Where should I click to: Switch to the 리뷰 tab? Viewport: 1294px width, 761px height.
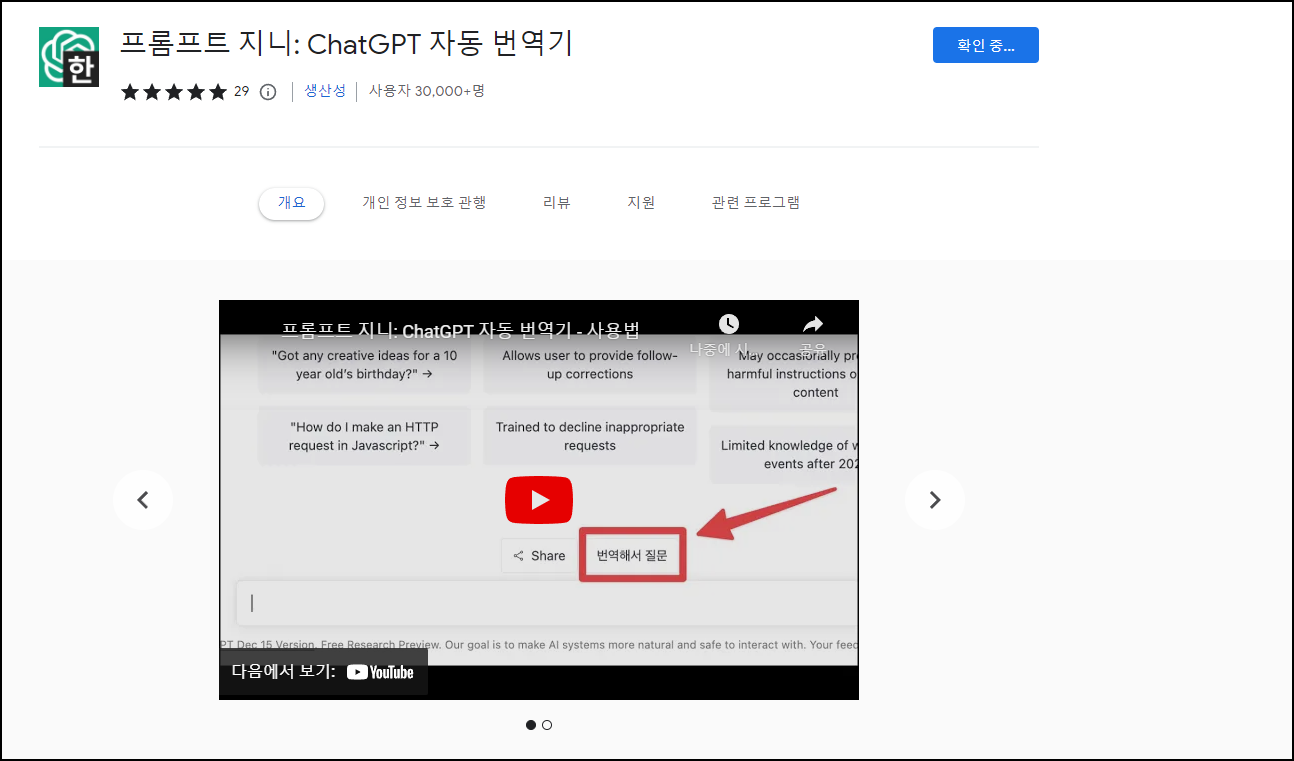(x=556, y=203)
